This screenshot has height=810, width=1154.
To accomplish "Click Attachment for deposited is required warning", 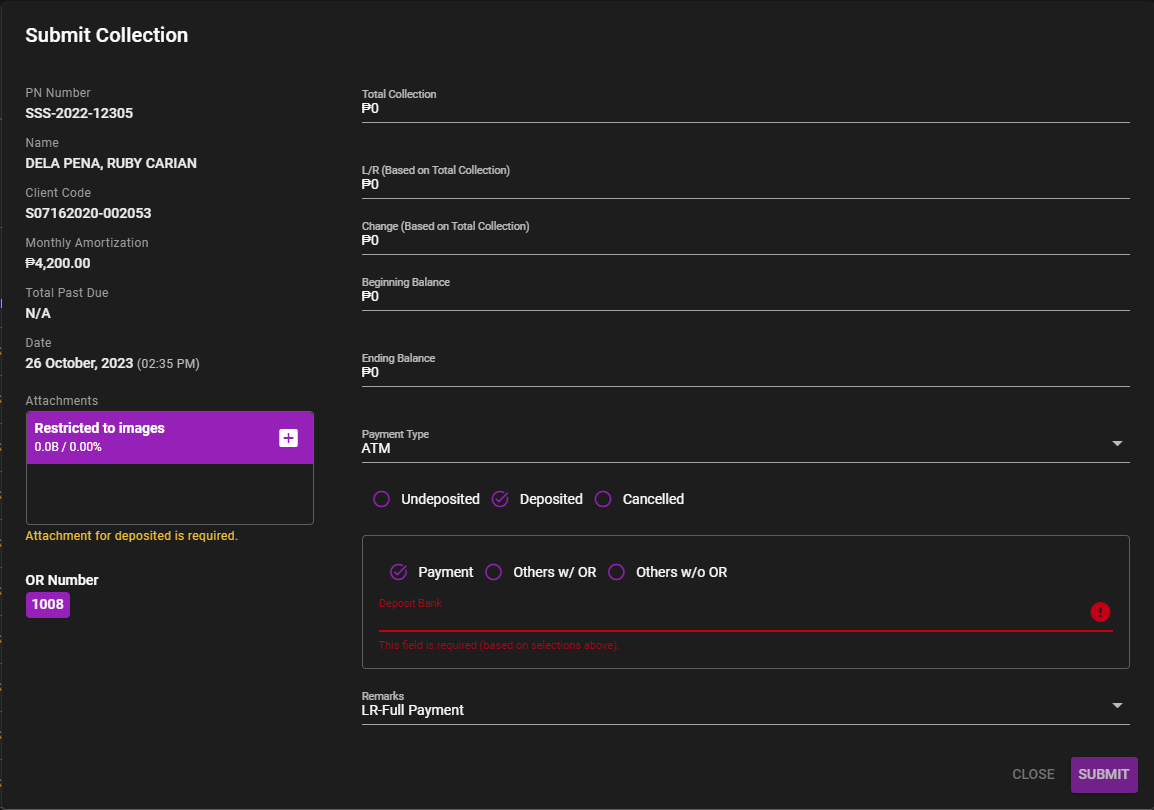I will click(x=132, y=536).
